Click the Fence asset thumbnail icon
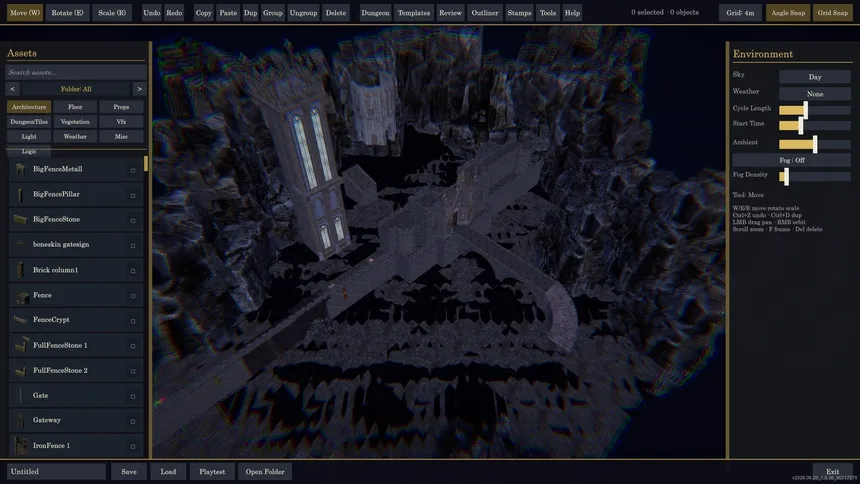 coord(22,296)
